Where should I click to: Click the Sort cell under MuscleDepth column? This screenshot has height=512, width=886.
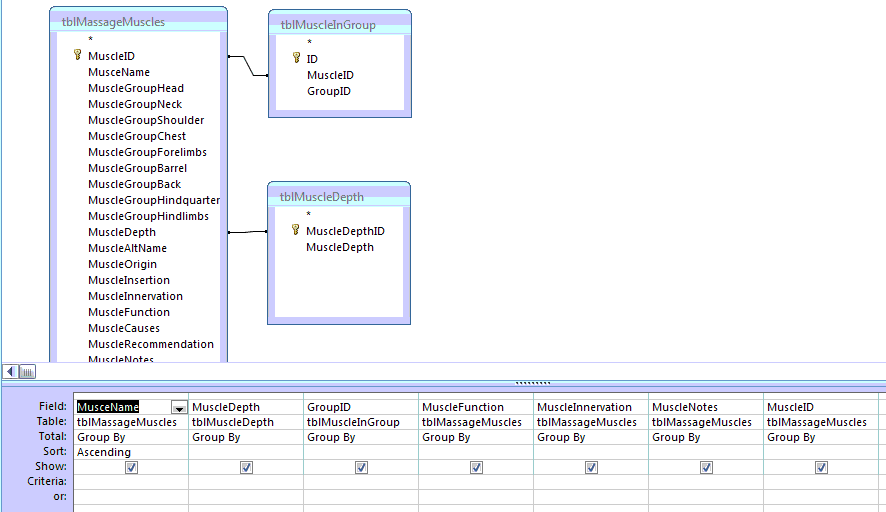point(246,452)
